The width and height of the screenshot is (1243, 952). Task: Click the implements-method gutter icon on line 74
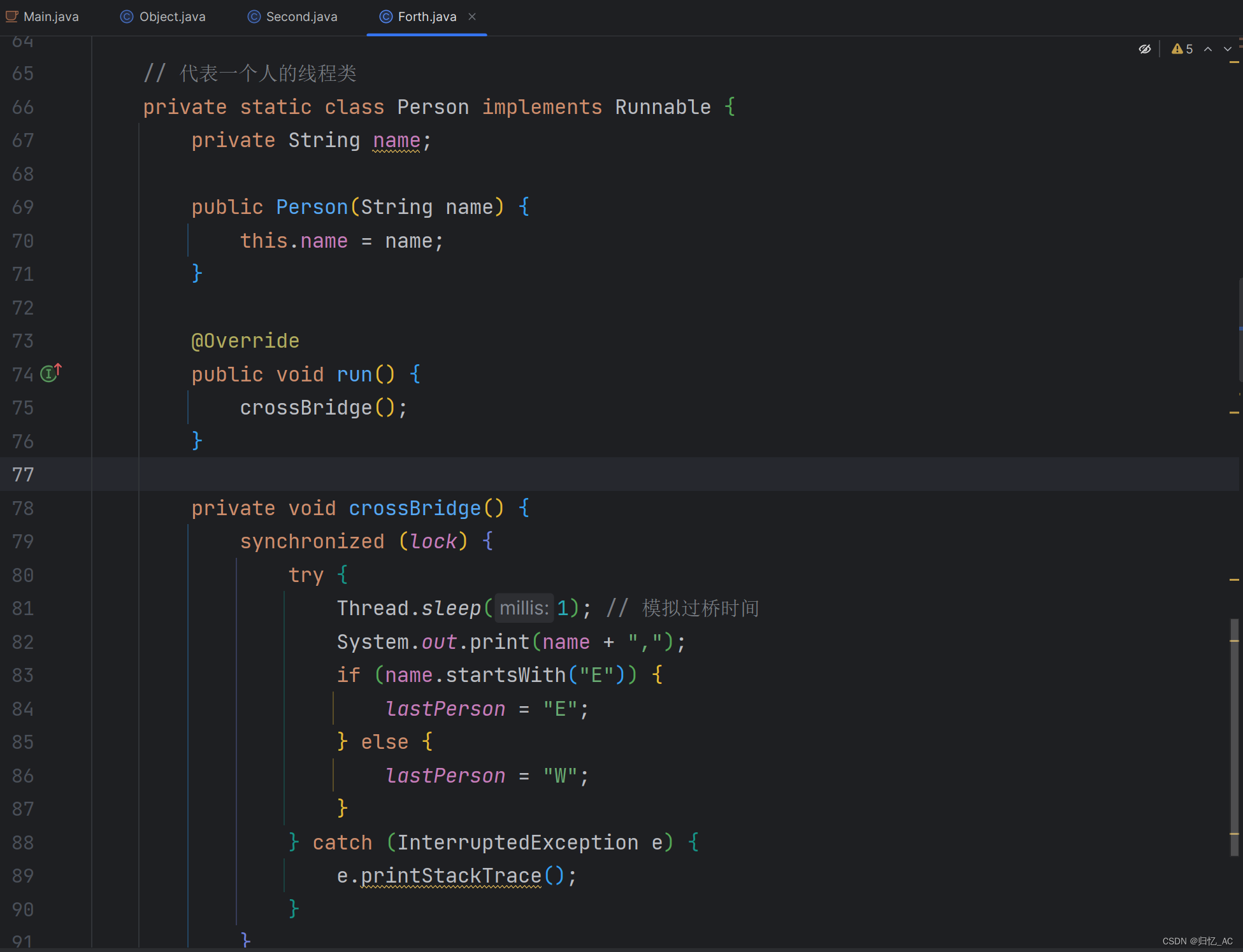[x=50, y=373]
